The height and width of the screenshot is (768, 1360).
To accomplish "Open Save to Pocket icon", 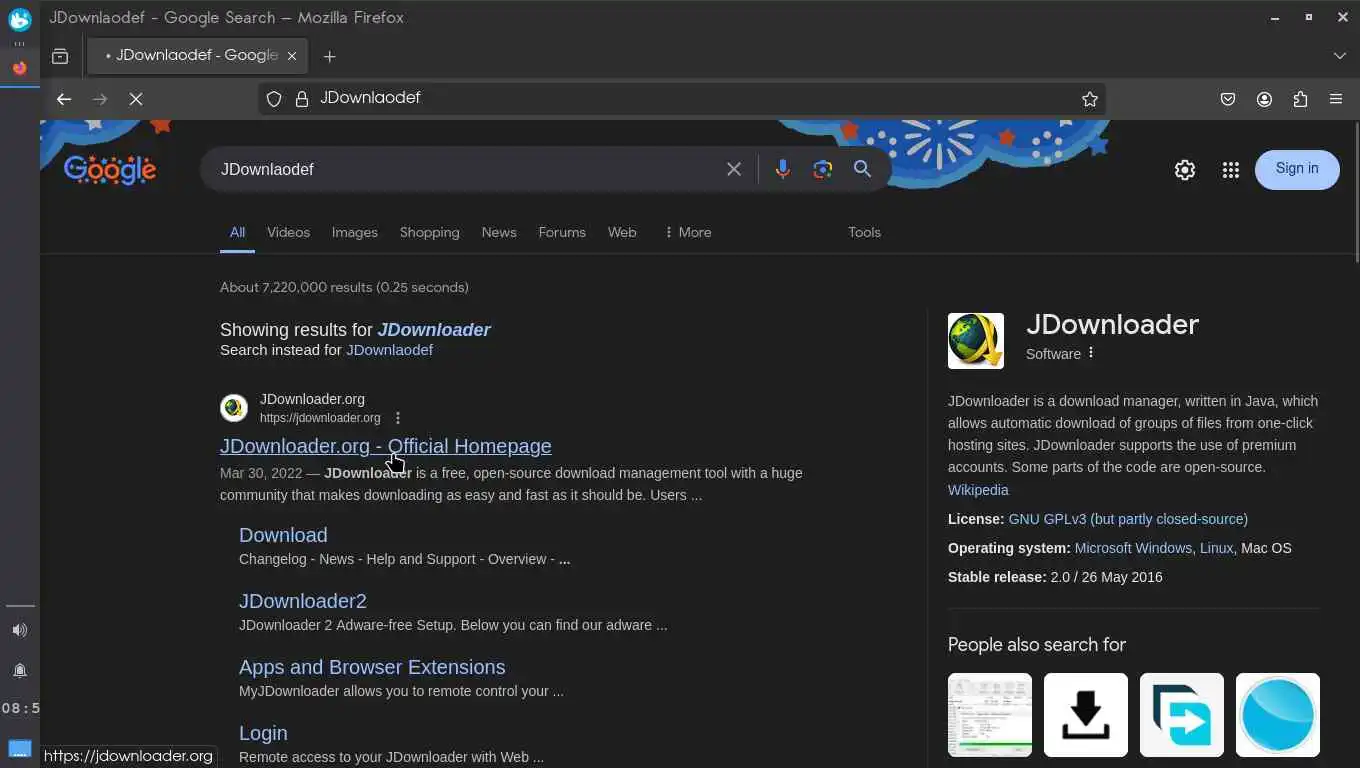I will click(1228, 99).
